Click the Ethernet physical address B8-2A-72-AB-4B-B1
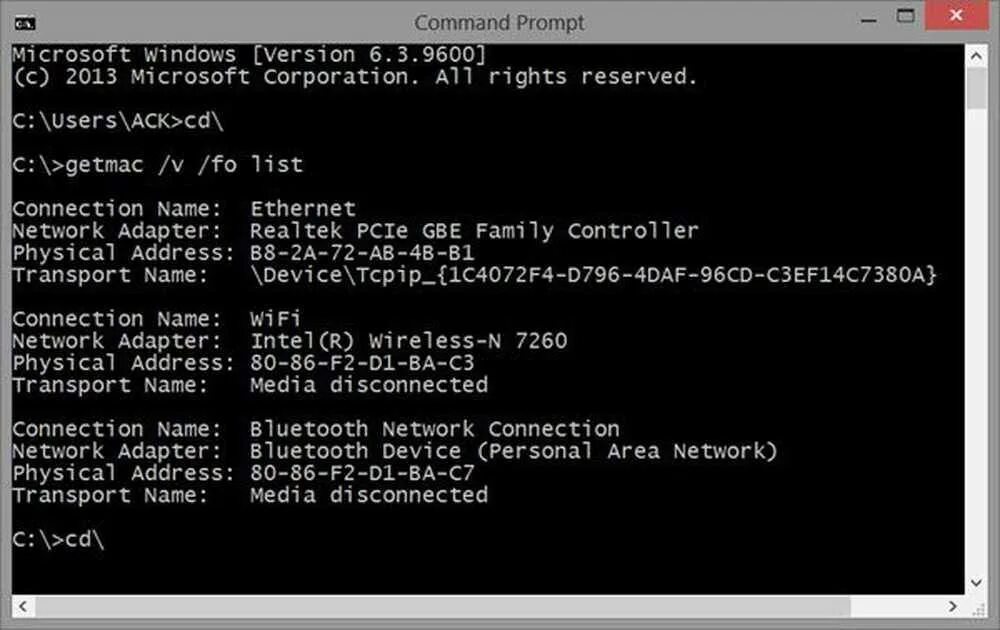Image resolution: width=1000 pixels, height=630 pixels. pyautogui.click(x=362, y=253)
